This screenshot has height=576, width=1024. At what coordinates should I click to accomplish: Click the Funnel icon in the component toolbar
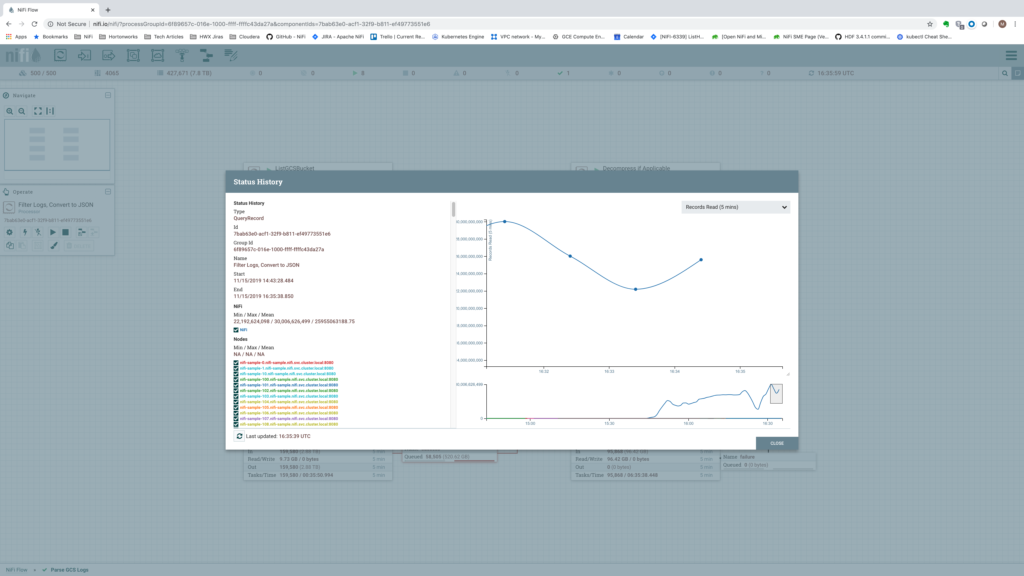pyautogui.click(x=181, y=57)
